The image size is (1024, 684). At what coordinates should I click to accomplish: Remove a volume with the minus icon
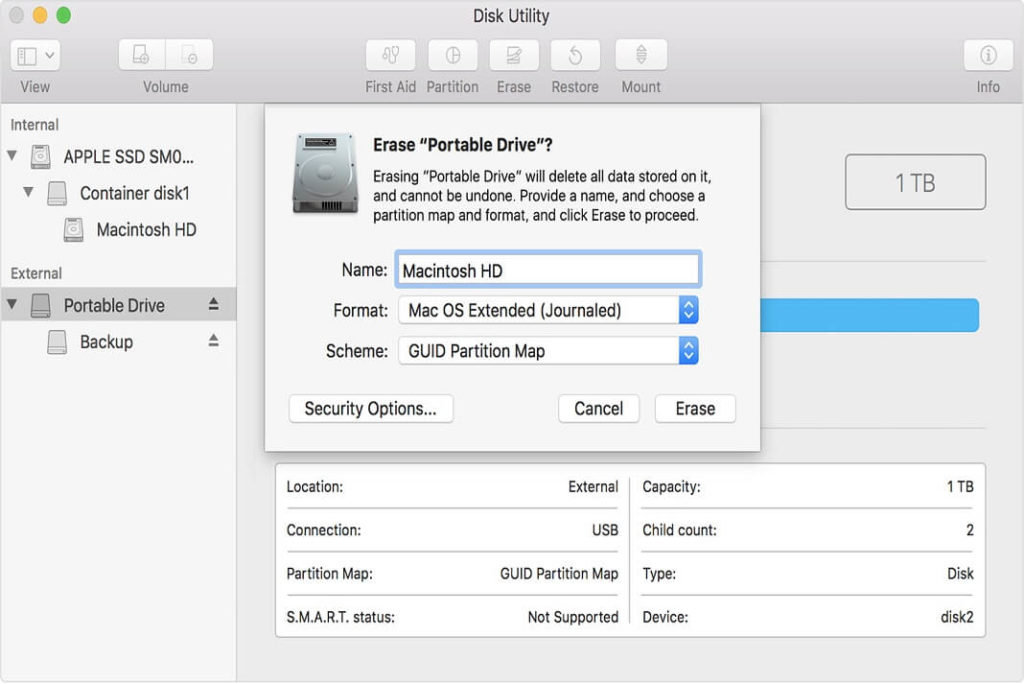189,55
